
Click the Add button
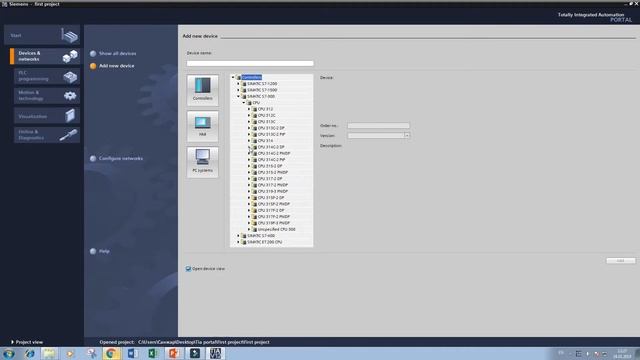click(x=620, y=260)
